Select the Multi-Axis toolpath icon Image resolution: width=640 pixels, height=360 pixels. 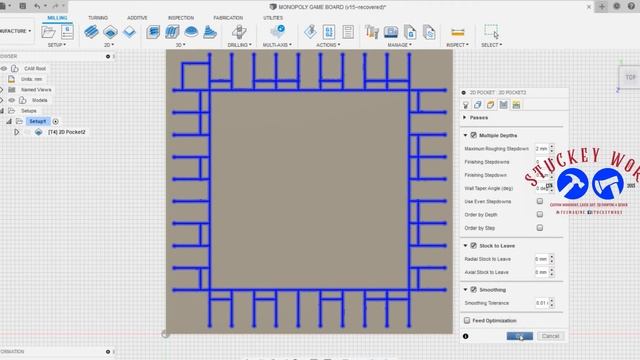pos(278,31)
